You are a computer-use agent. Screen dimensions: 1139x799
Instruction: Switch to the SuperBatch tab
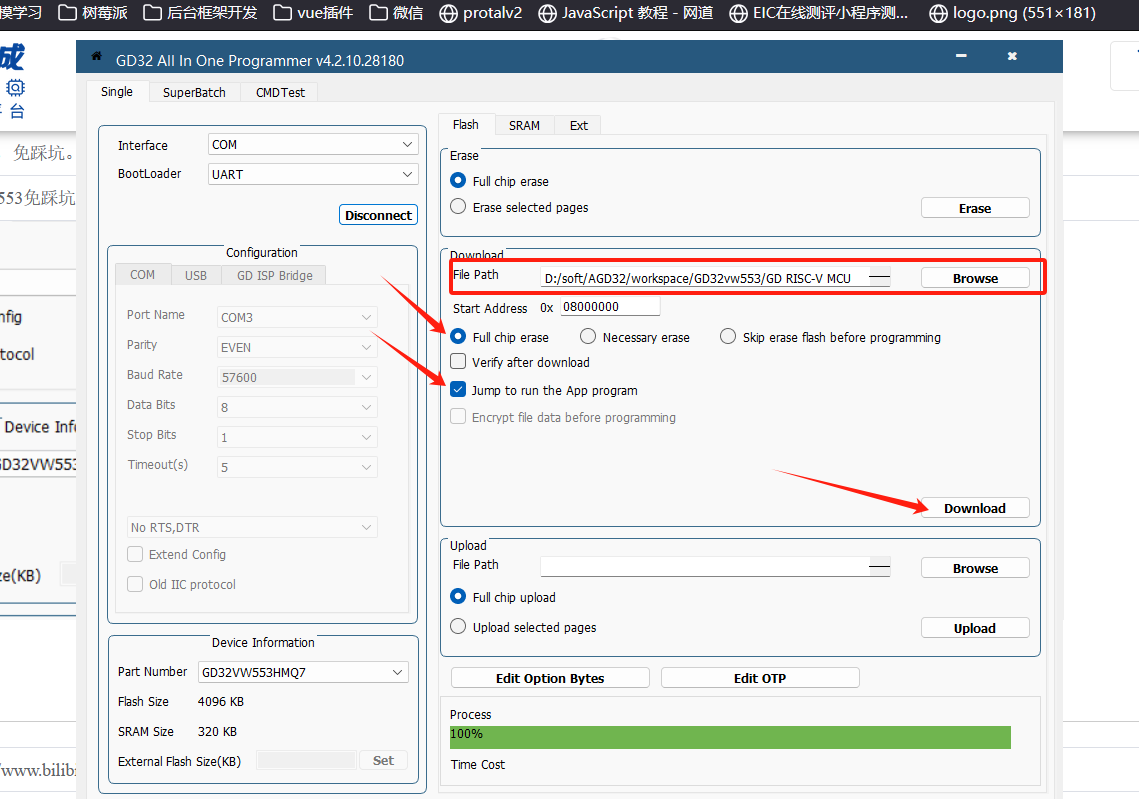(x=194, y=92)
